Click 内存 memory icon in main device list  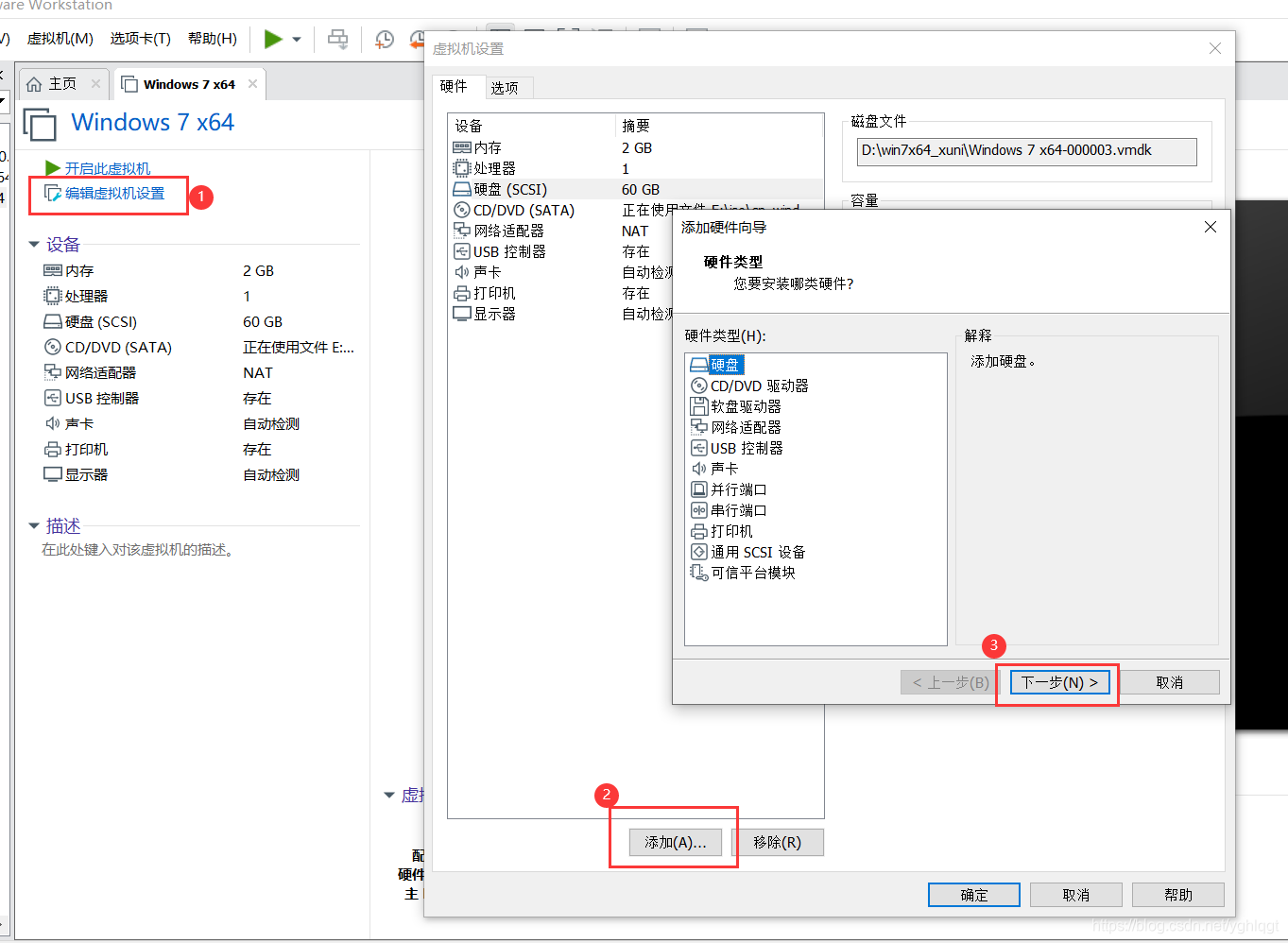click(53, 270)
